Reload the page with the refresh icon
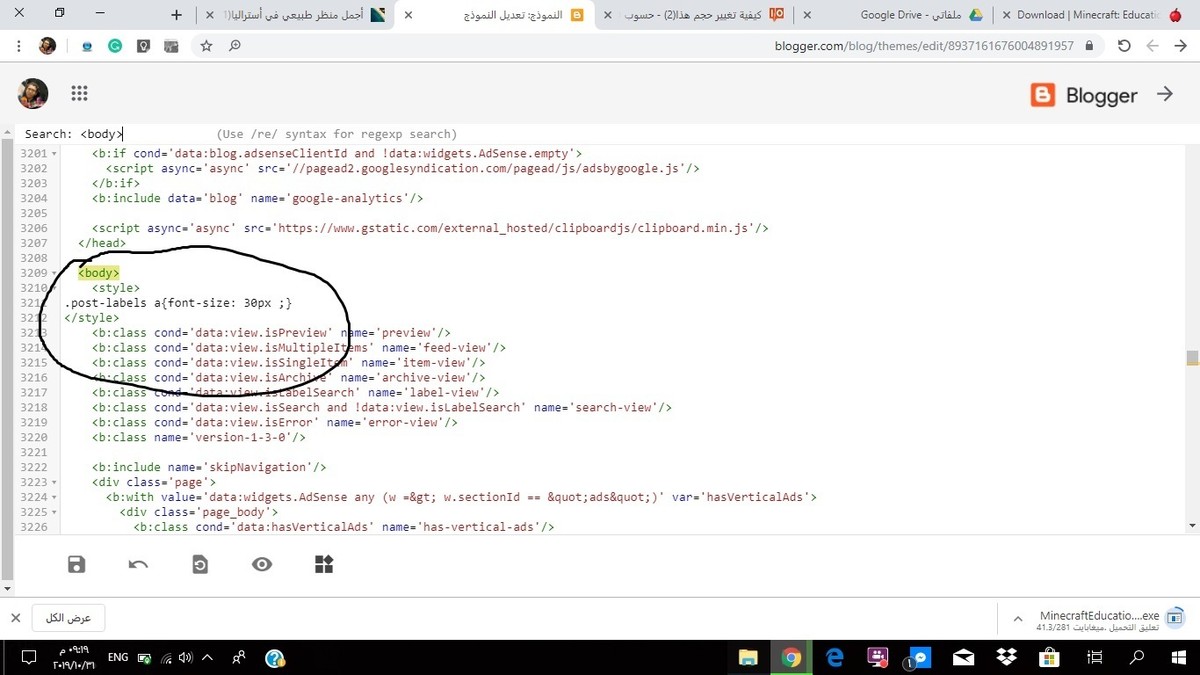Image resolution: width=1200 pixels, height=675 pixels. coord(1124,46)
